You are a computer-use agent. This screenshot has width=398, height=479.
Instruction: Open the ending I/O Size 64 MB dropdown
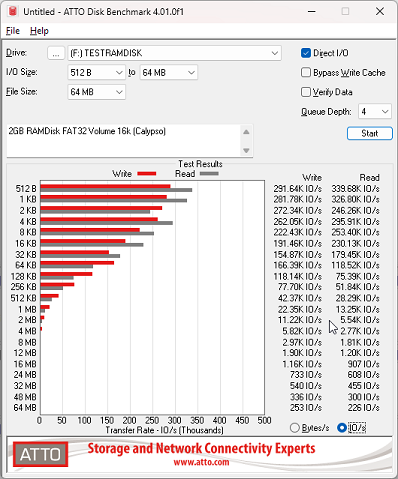168,72
